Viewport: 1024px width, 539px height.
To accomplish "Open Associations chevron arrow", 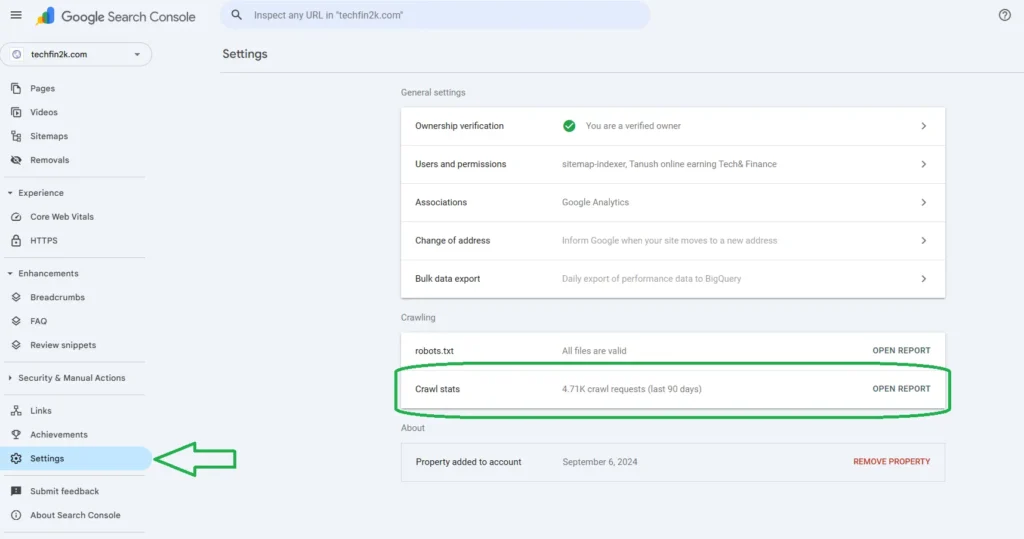I will 923,203.
